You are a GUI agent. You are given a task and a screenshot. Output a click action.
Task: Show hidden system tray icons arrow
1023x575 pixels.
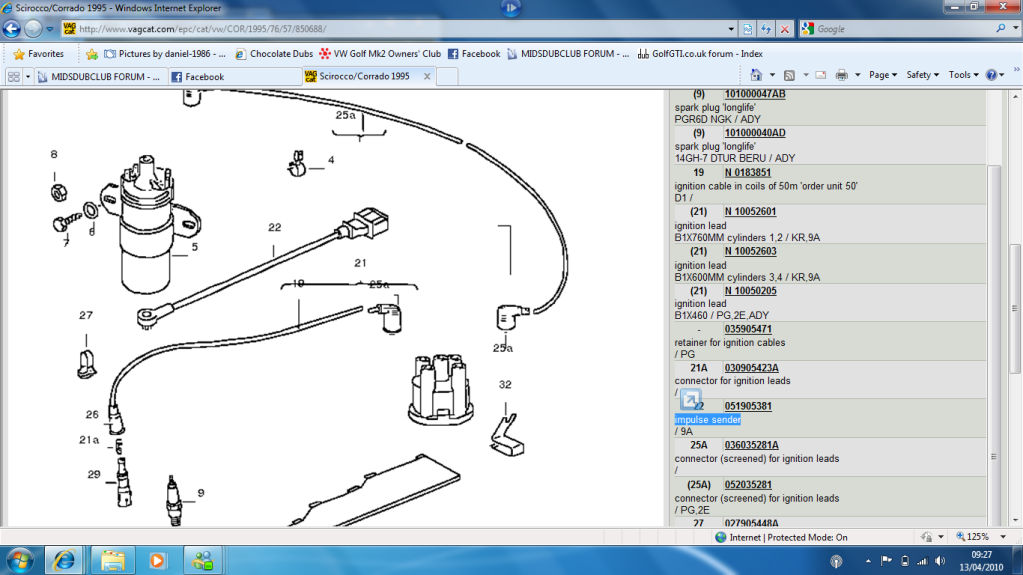tap(868, 561)
